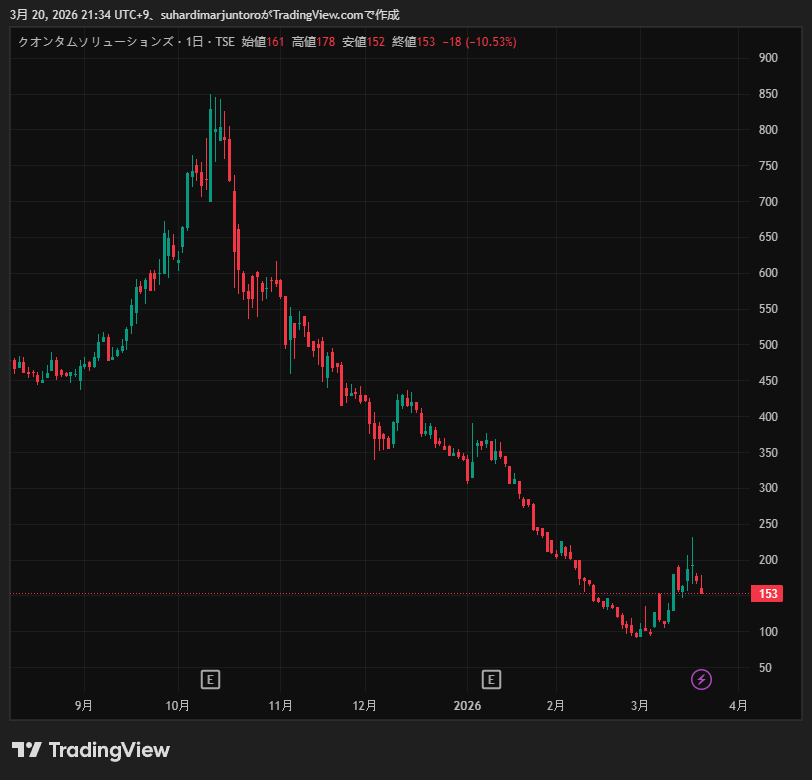812x780 pixels.
Task: Click the 100 price axis label
Action: [x=768, y=632]
